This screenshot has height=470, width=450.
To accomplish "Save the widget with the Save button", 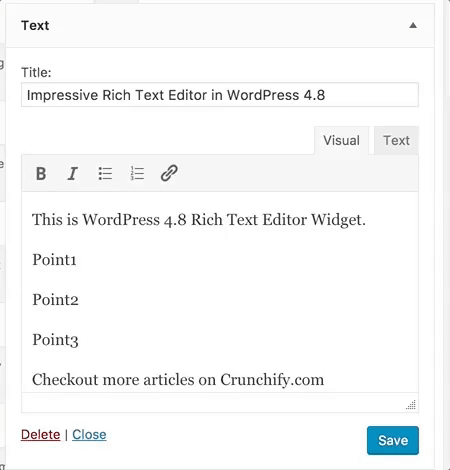I will [393, 440].
